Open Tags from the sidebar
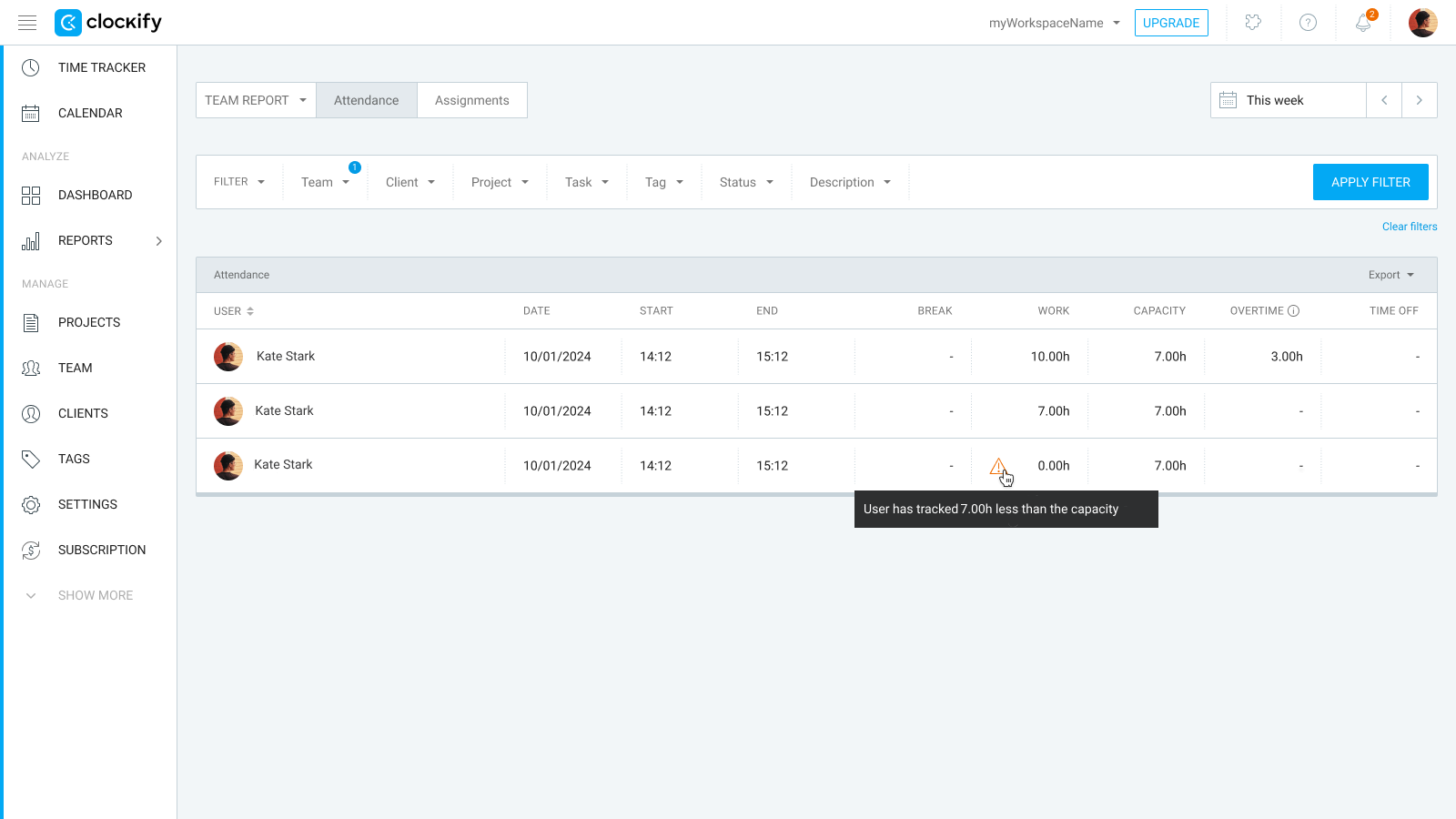Viewport: 1456px width, 819px height. click(74, 459)
